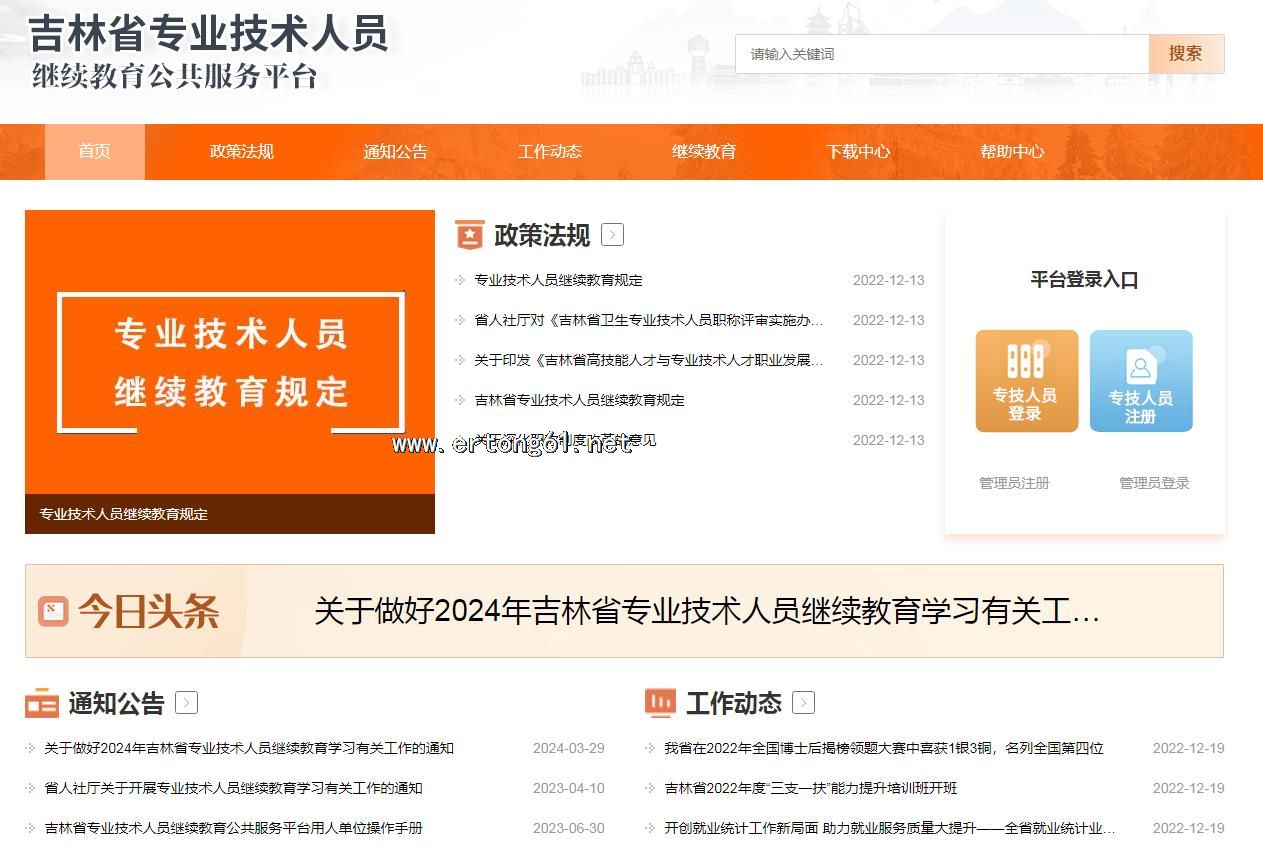Click the 通知公告 section heading icon
The image size is (1263, 853).
coord(42,704)
